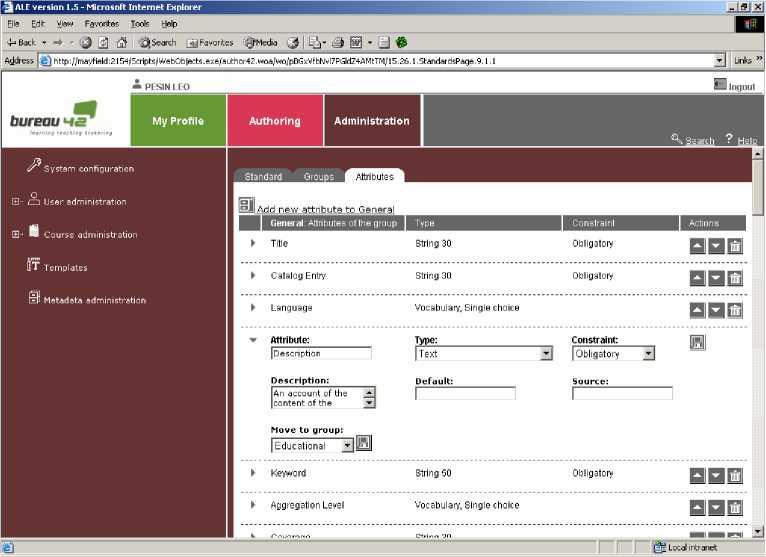Image resolution: width=766 pixels, height=557 pixels.
Task: Open Metadata administration in the sidebar
Action: point(94,300)
